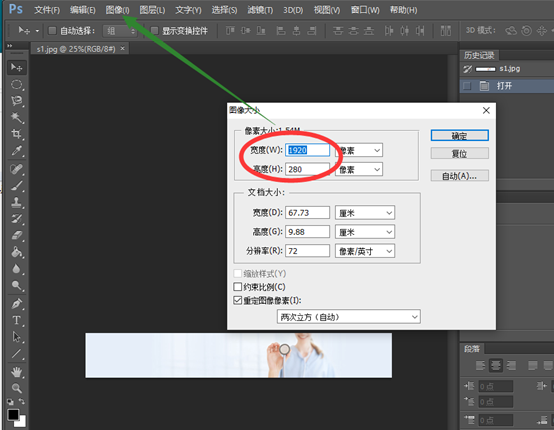Expand the width 像素 unit dropdown

(359, 151)
